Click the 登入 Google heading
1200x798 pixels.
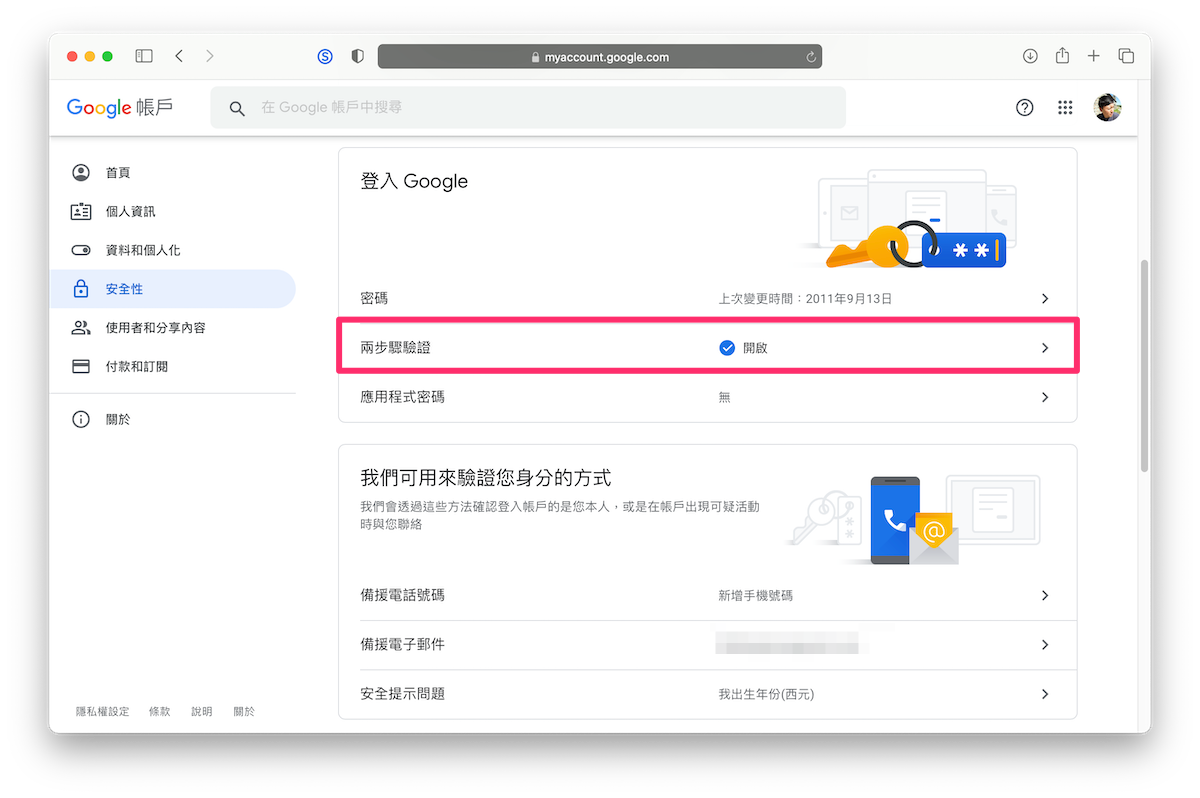coord(414,181)
